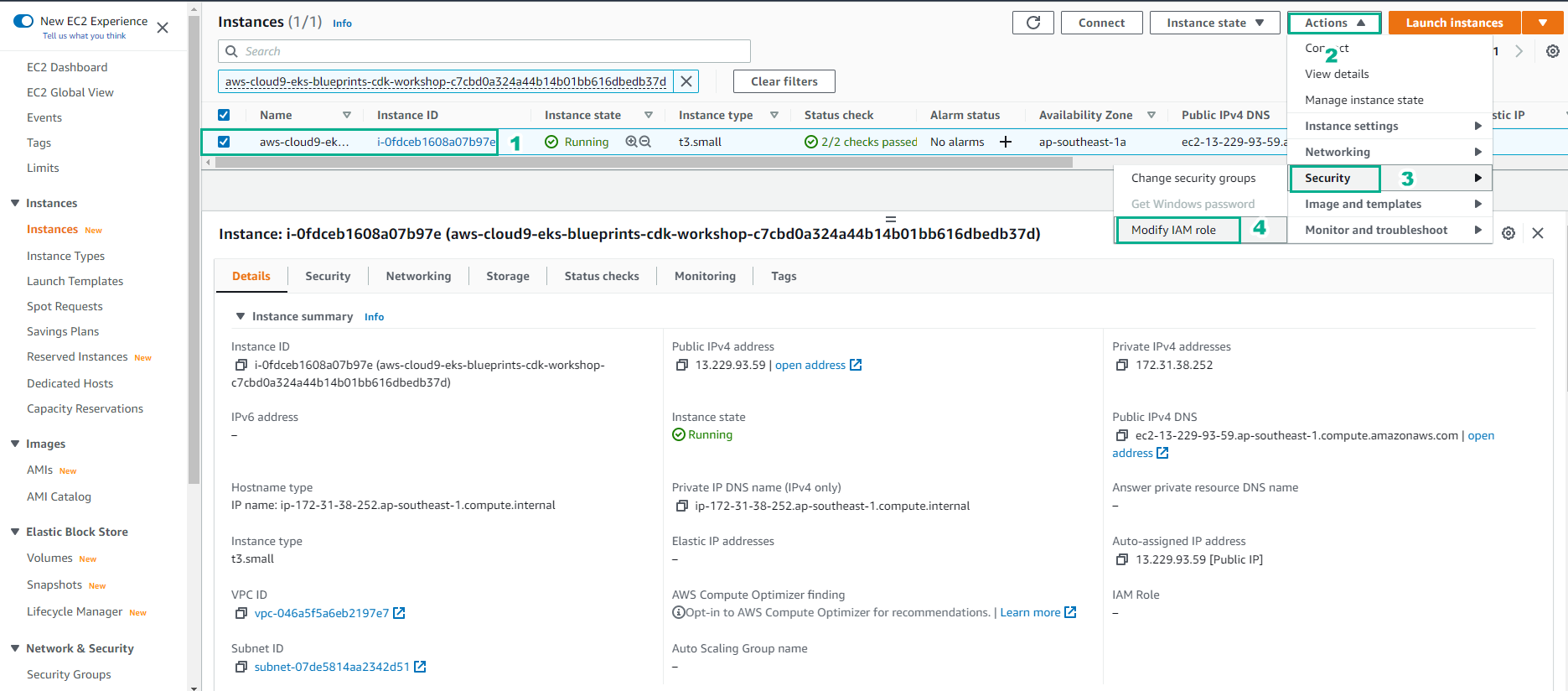Collapse the Images sidebar section

click(x=15, y=444)
